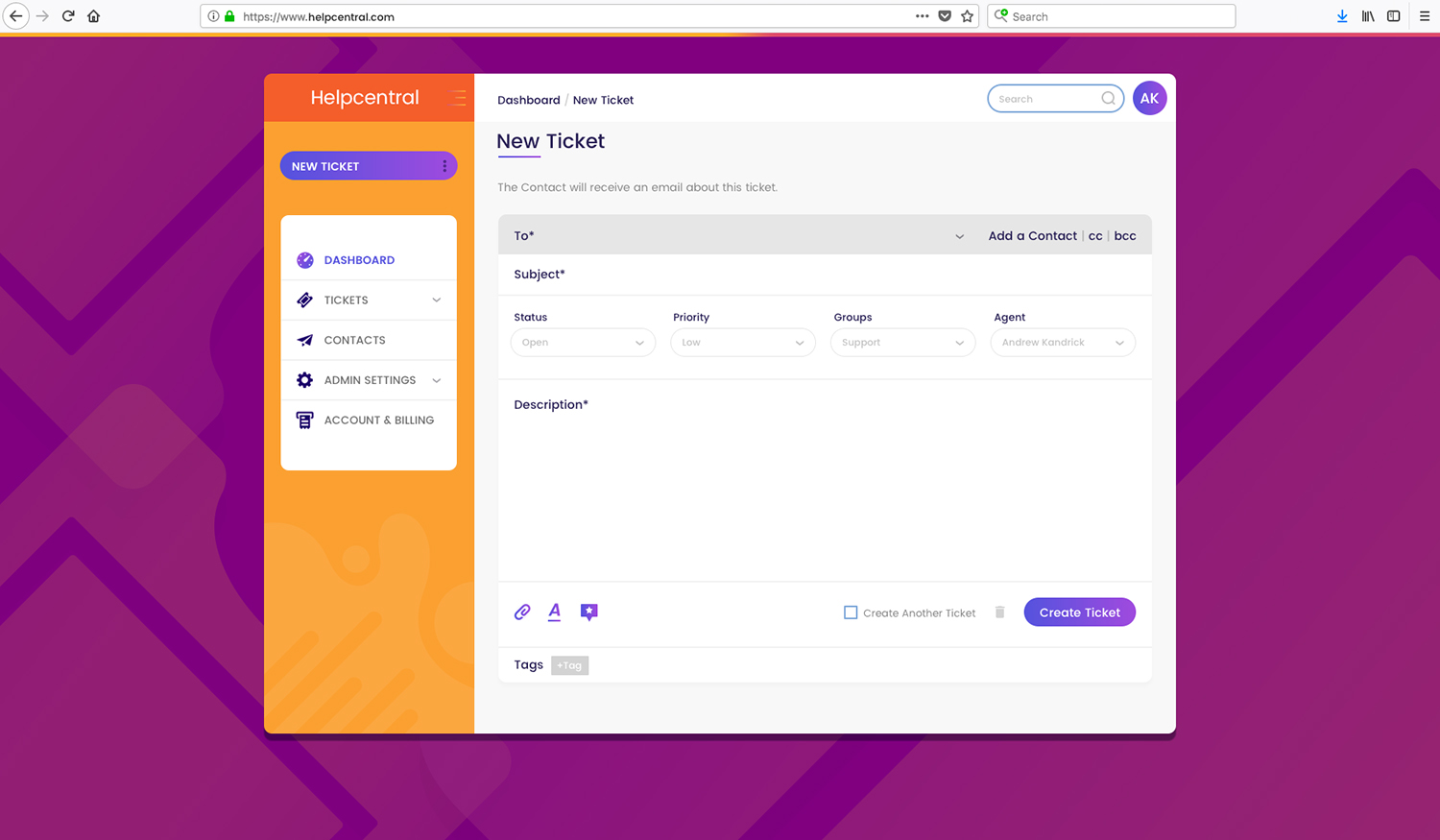This screenshot has height=840, width=1440.
Task: Click the paperclip attachment icon
Action: (522, 612)
